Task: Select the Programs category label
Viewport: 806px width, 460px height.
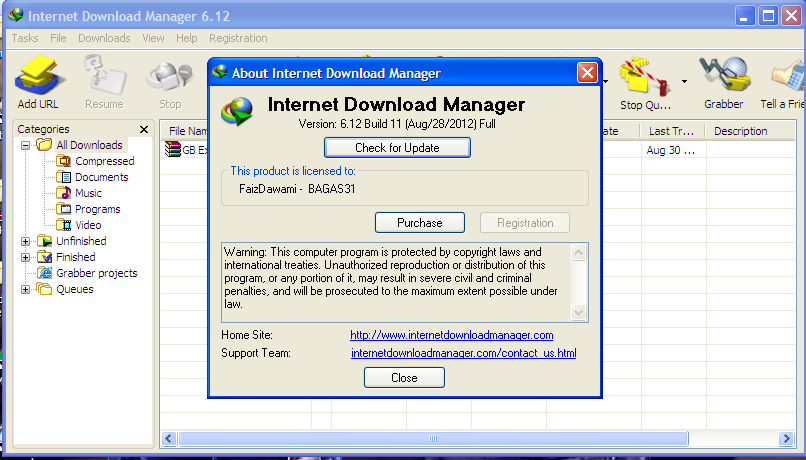Action: pyautogui.click(x=97, y=209)
